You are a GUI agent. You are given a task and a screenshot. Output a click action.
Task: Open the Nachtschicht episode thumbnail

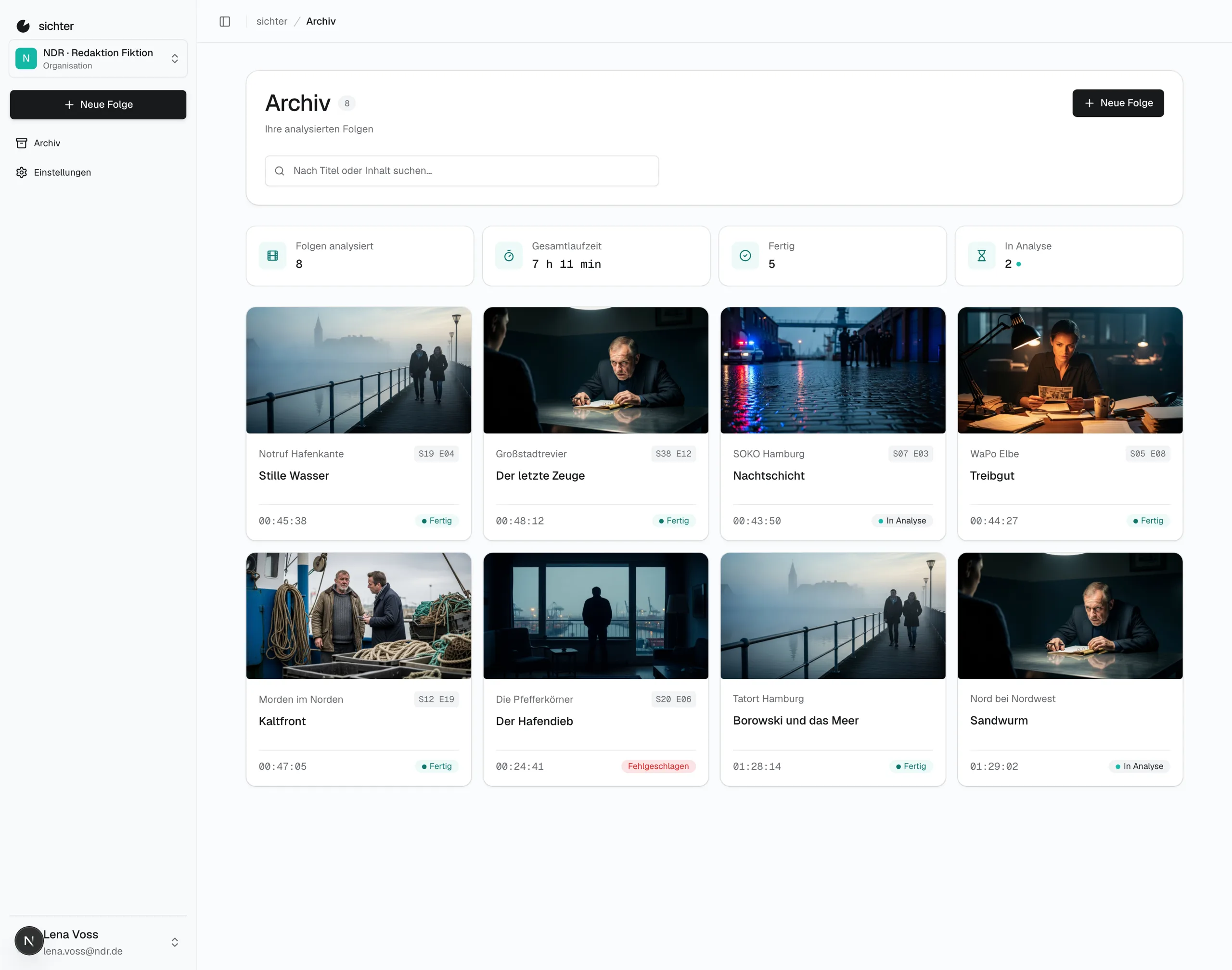pyautogui.click(x=833, y=370)
